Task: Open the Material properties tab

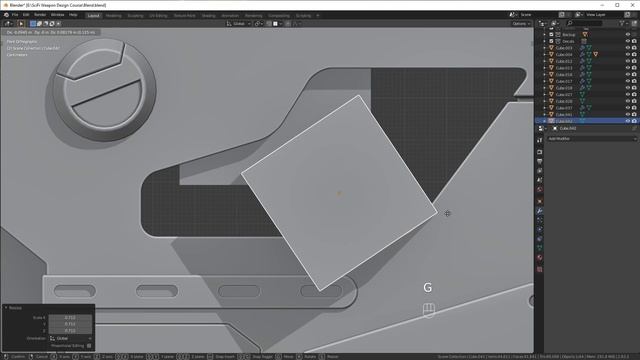Action: point(540,258)
